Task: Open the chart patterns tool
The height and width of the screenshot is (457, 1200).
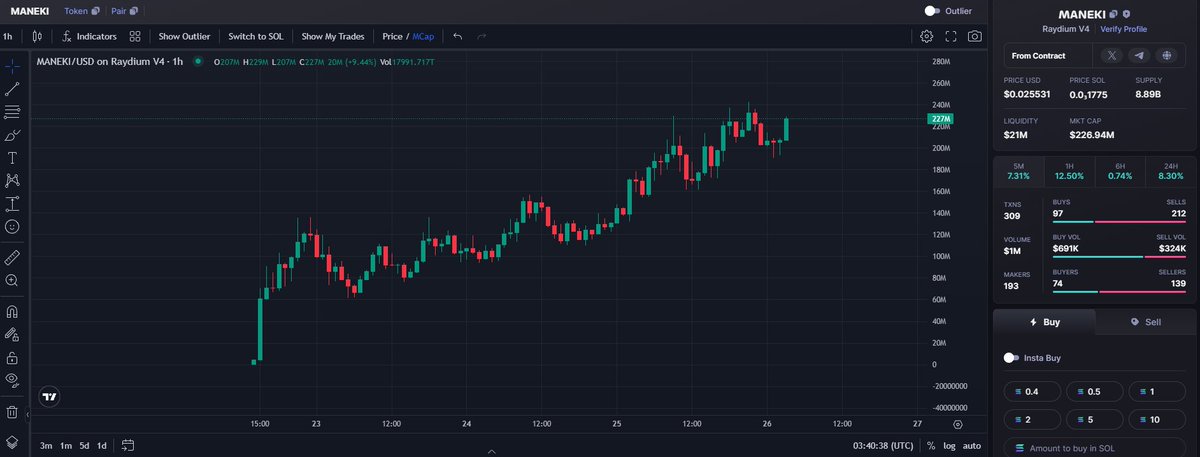Action: (12, 181)
